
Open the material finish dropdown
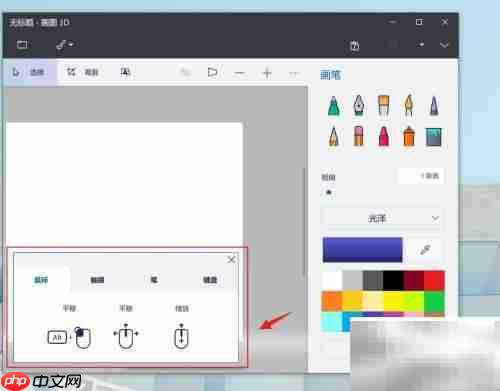coord(382,219)
